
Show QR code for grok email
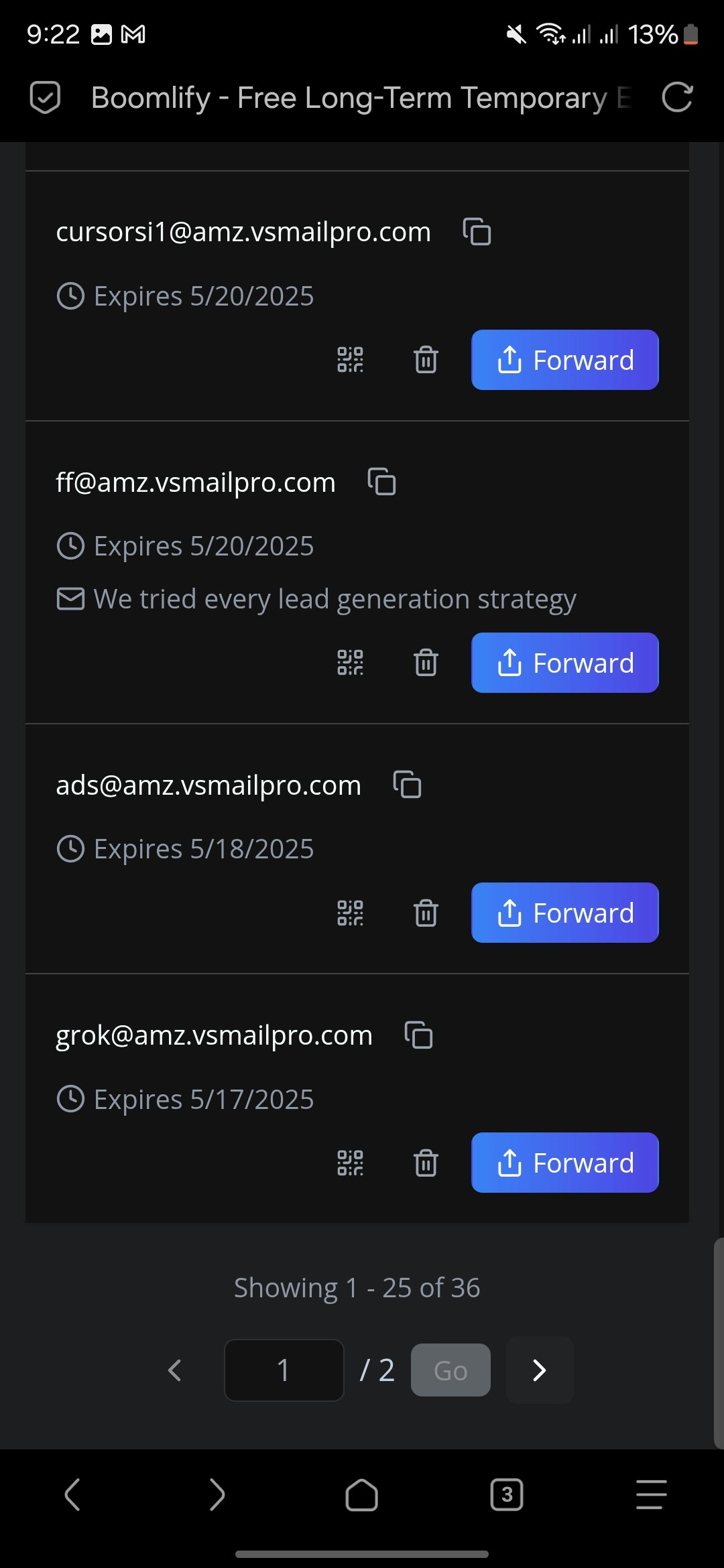350,1163
